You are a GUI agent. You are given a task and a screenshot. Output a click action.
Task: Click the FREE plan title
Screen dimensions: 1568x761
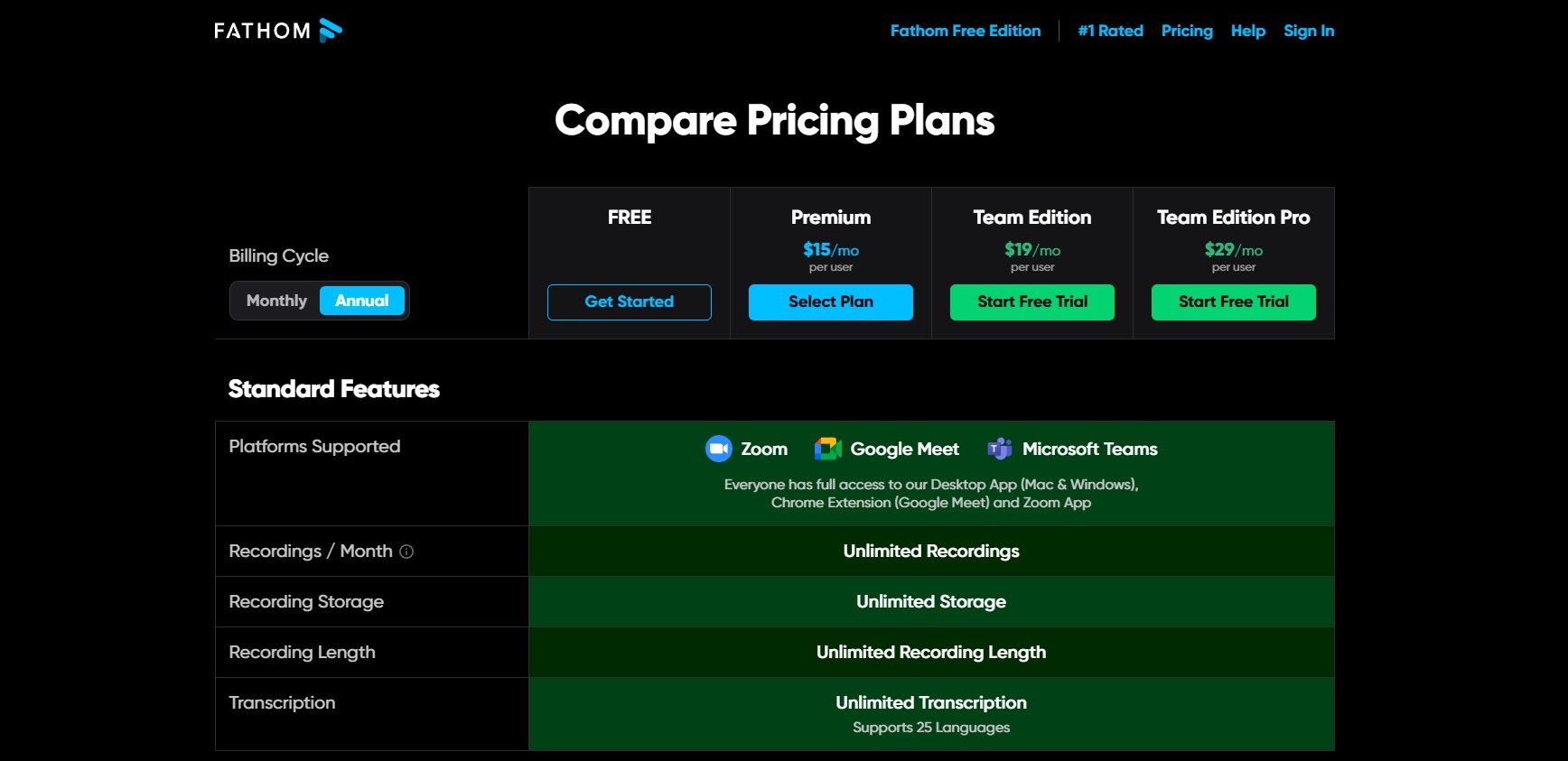click(630, 218)
